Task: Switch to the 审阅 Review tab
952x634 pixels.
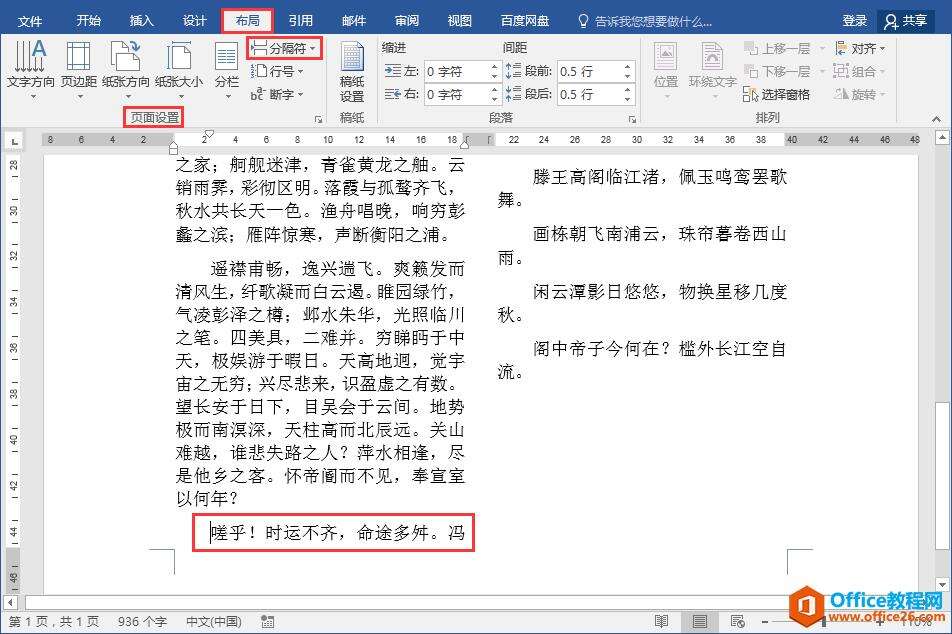Action: tap(406, 21)
